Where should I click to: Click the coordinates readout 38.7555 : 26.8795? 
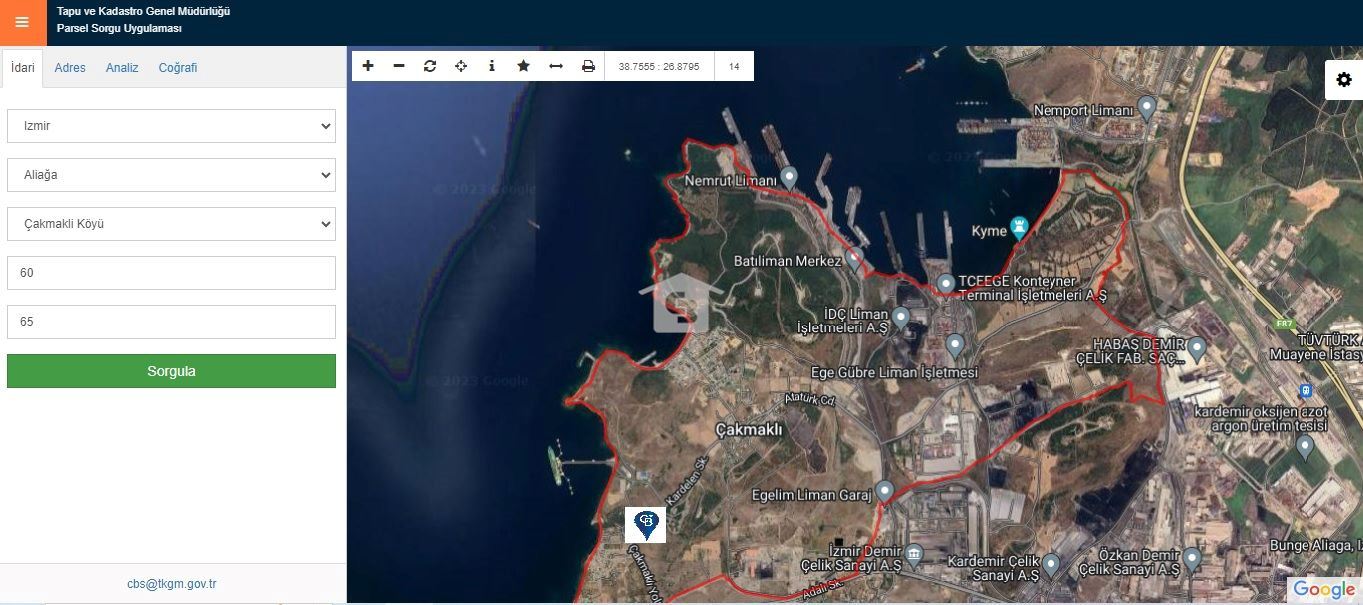click(659, 66)
